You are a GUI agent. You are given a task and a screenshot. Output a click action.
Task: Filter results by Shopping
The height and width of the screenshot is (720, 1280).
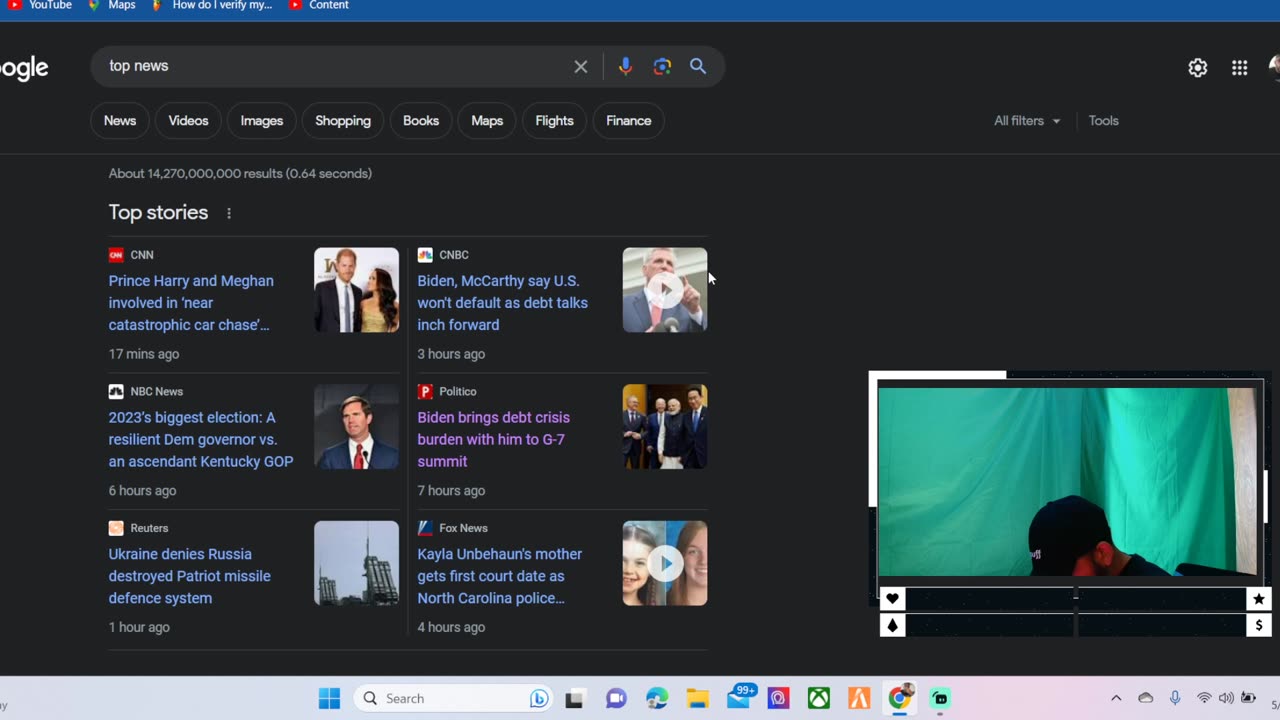(x=343, y=121)
